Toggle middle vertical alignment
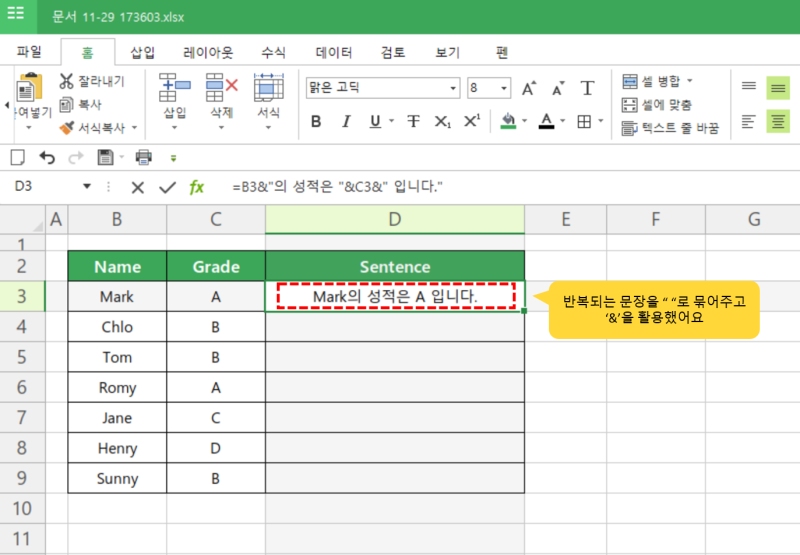 click(778, 88)
